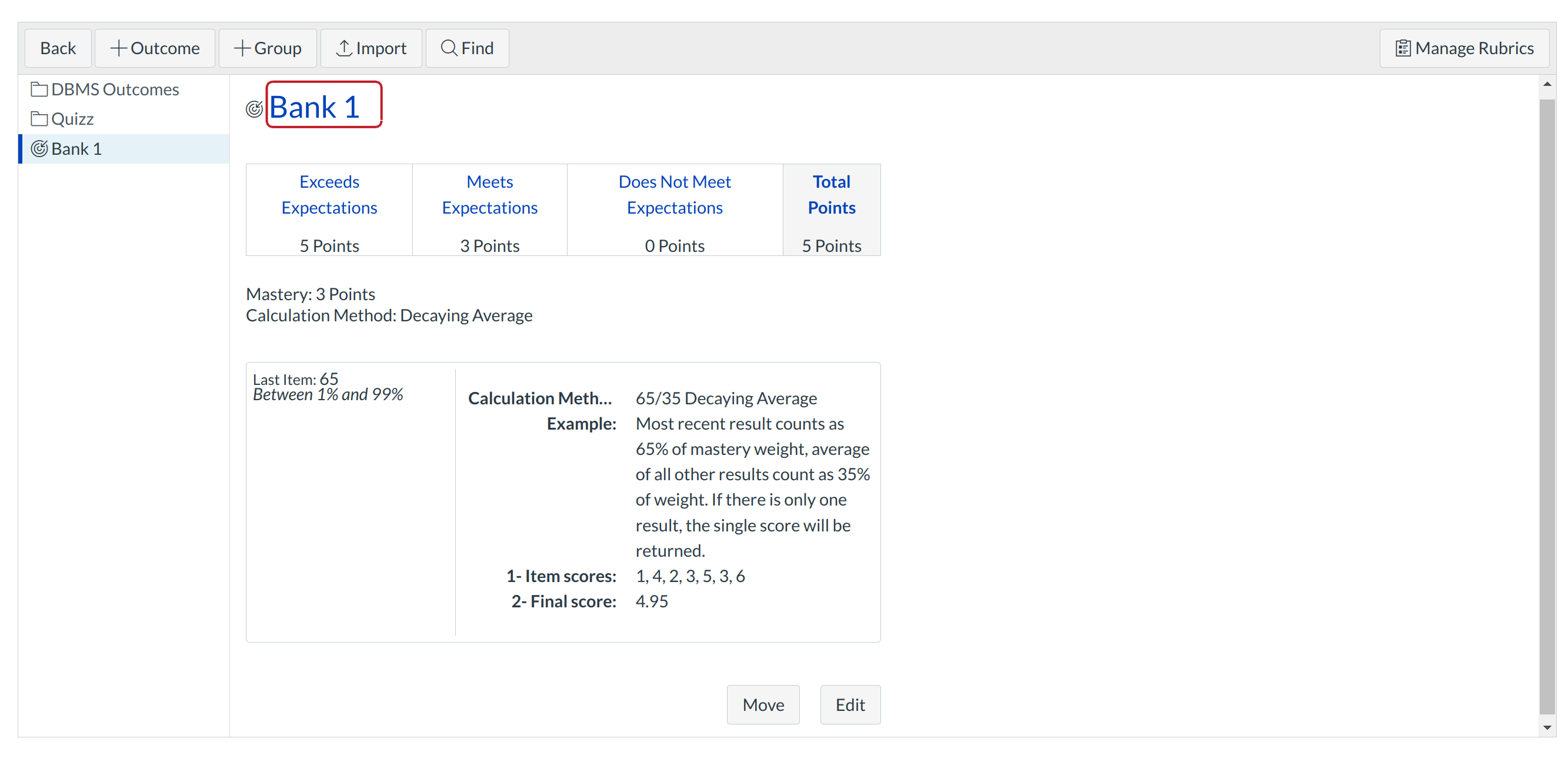Go back using the Back button

tap(58, 48)
